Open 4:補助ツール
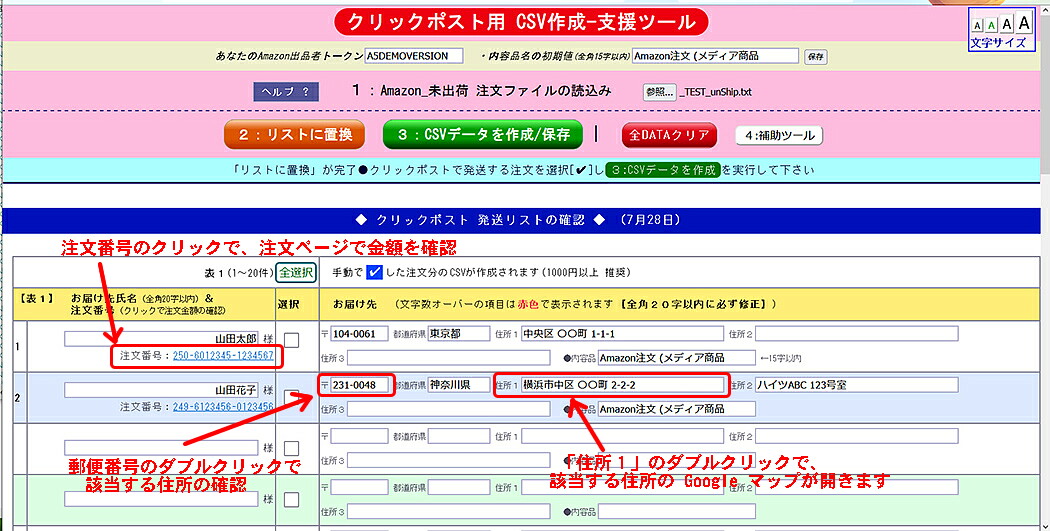This screenshot has width=1050, height=531. coord(779,135)
